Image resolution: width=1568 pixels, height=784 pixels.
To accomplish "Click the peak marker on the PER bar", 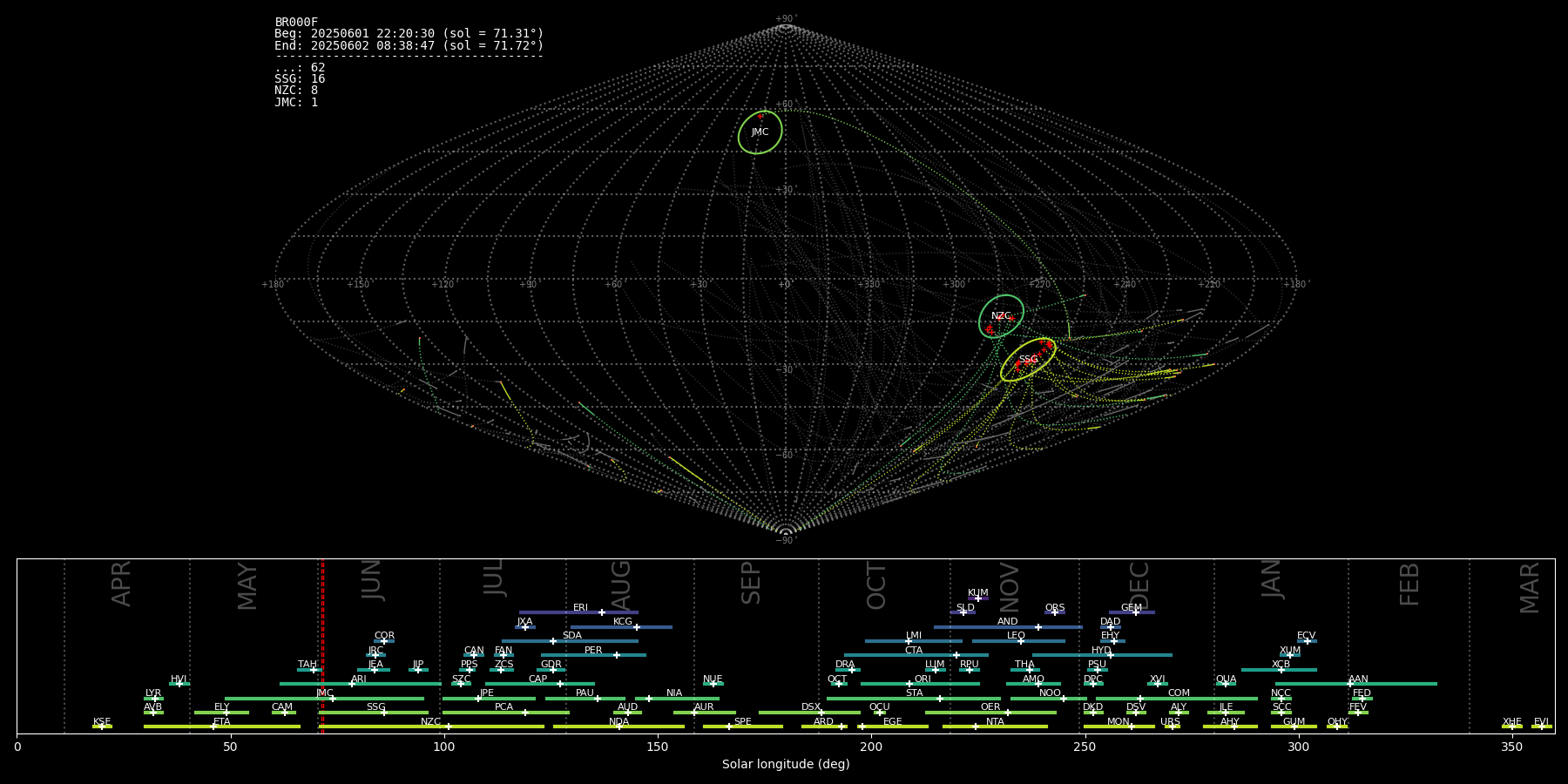I will (x=617, y=655).
